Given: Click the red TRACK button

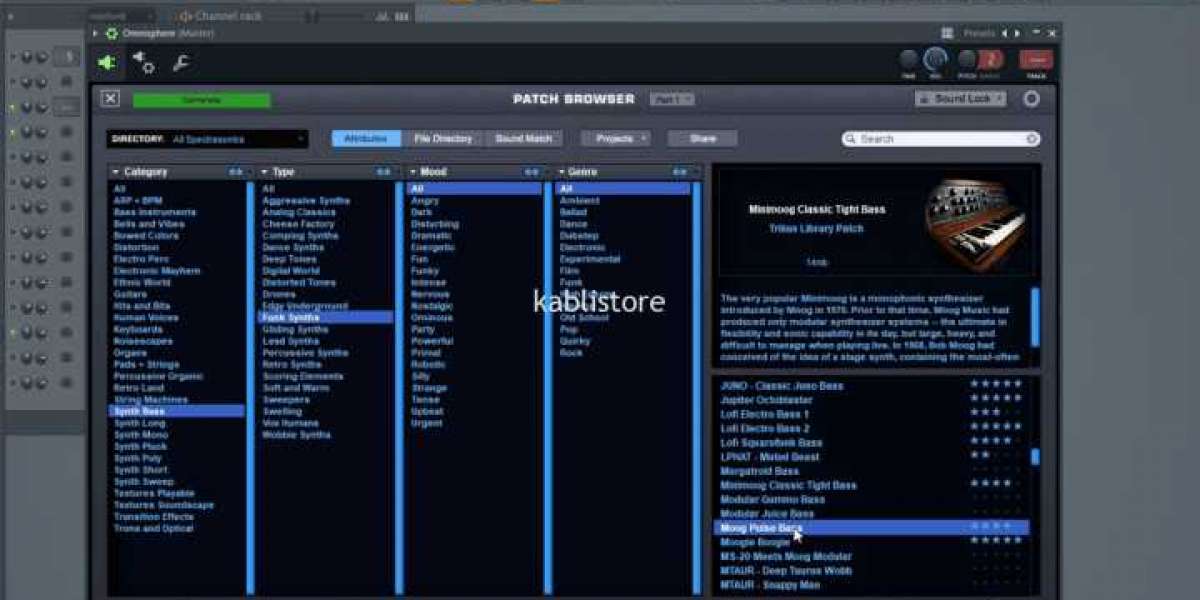Looking at the screenshot, I should coord(1036,60).
